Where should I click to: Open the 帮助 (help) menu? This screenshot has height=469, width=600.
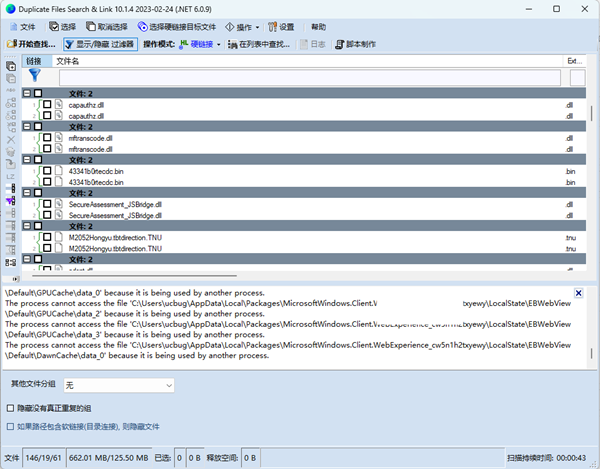click(318, 27)
